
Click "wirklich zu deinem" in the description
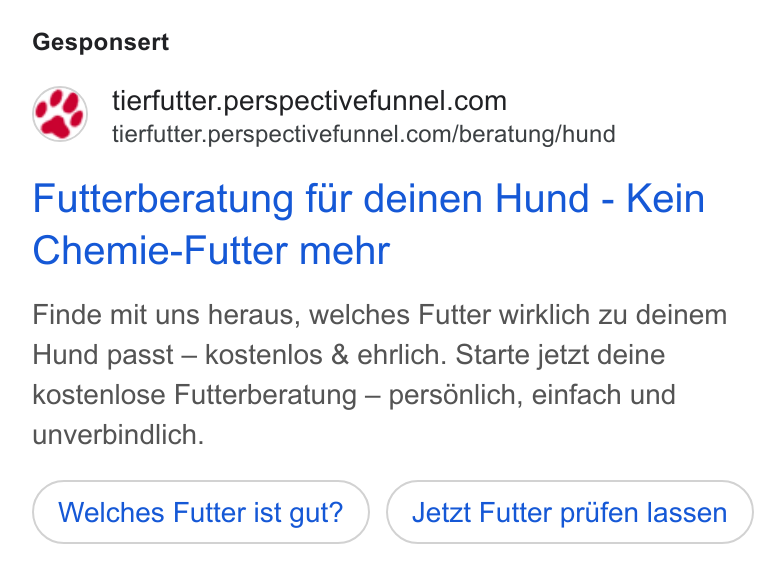tap(613, 315)
